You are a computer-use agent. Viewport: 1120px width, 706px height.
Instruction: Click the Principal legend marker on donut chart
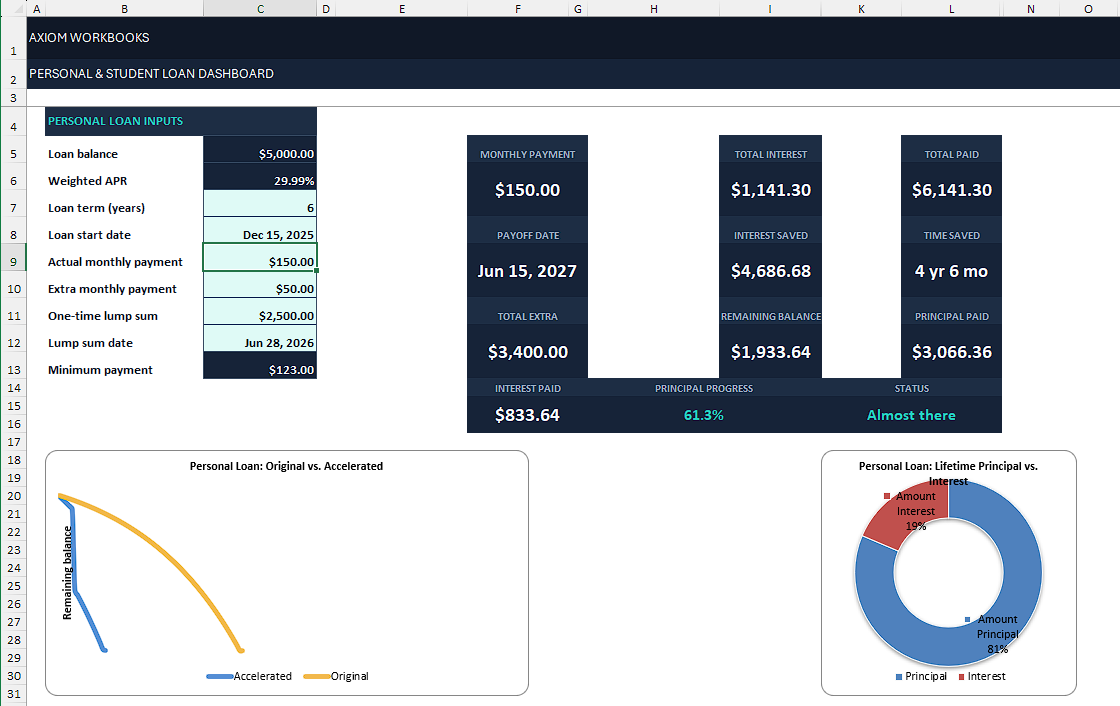coord(899,677)
